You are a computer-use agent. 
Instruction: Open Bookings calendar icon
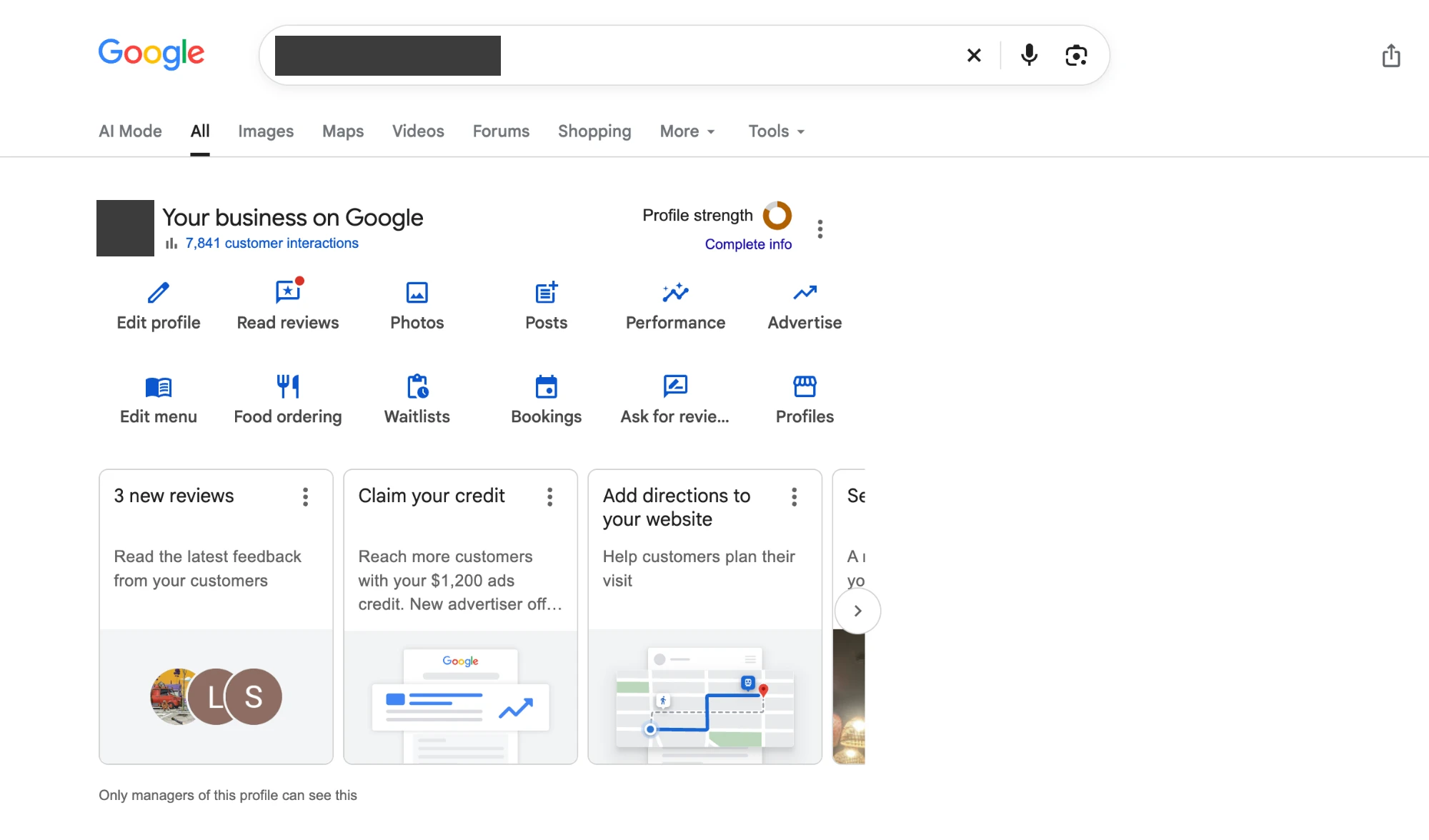[x=547, y=386]
